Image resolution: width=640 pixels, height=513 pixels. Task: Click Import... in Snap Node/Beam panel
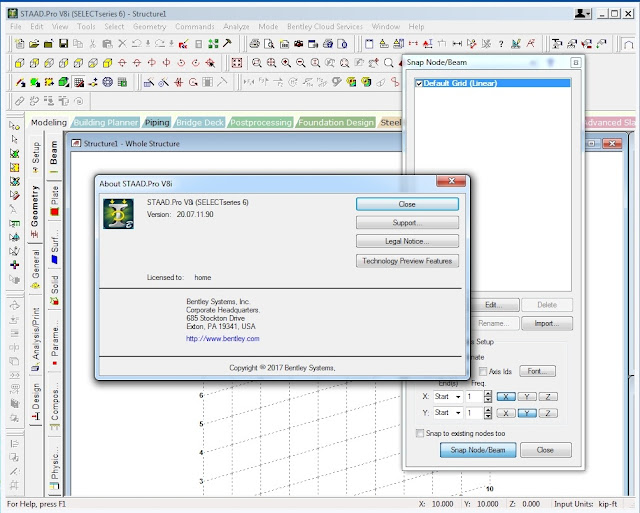547,323
